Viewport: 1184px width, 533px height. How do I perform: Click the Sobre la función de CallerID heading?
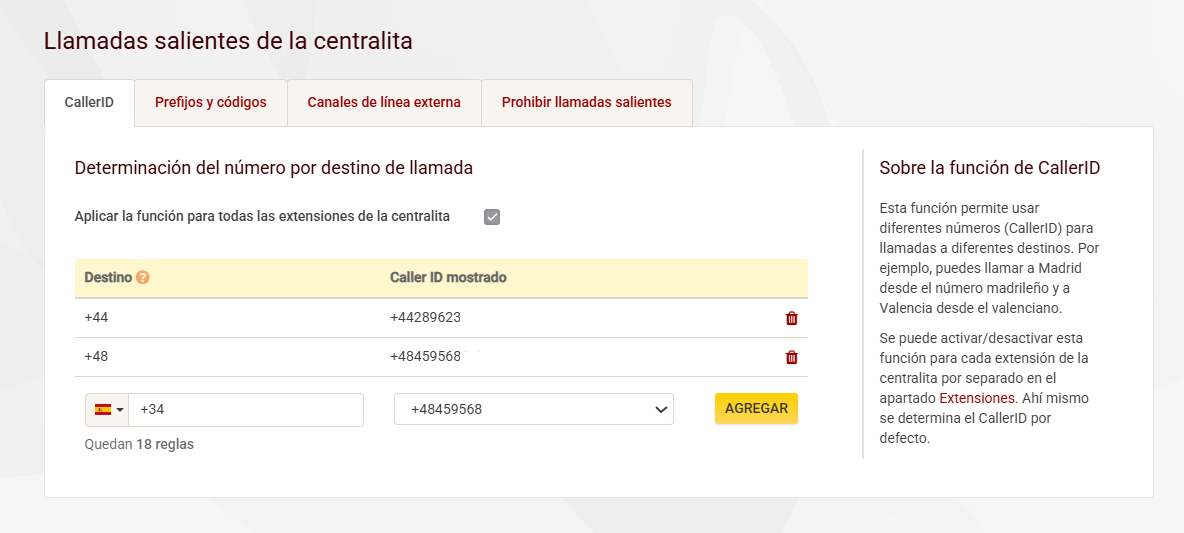pyautogui.click(x=990, y=168)
